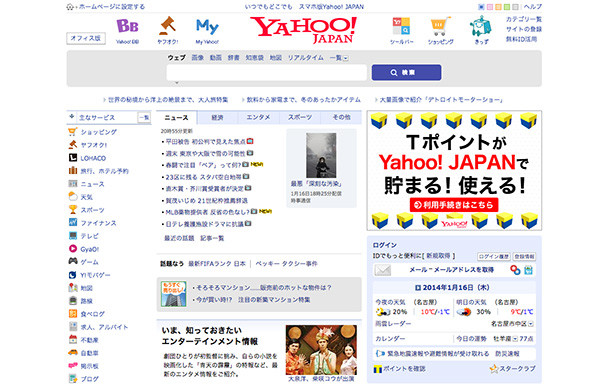Open the ヘルプ link
This screenshot has height=384, width=608.
532,7
